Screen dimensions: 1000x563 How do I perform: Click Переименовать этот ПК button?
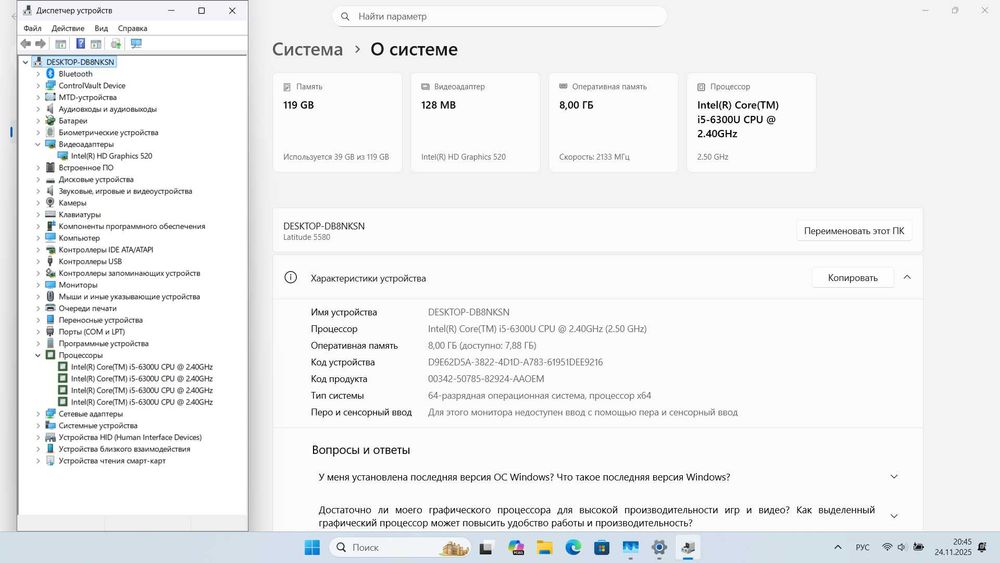coord(854,231)
